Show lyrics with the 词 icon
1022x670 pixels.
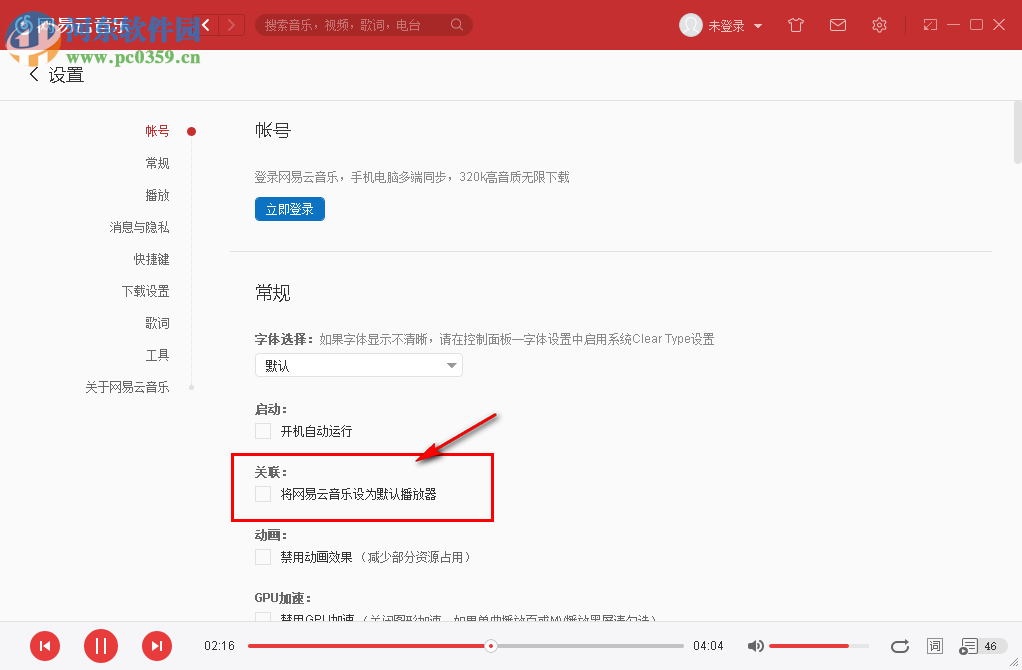(934, 646)
